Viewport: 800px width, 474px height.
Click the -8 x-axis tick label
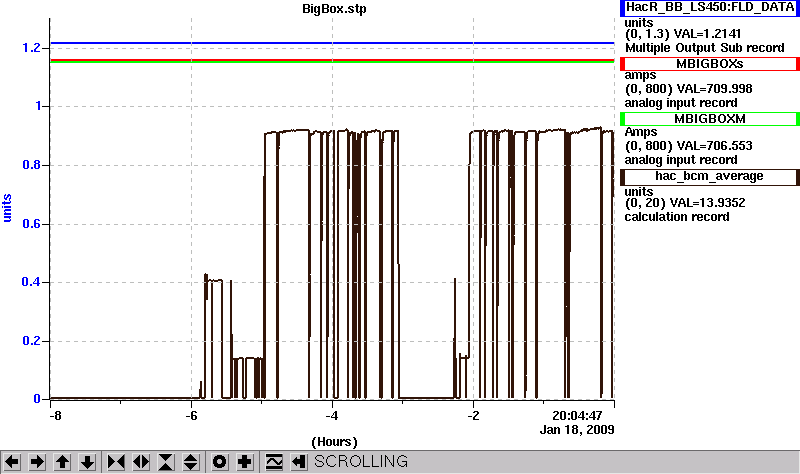click(55, 416)
